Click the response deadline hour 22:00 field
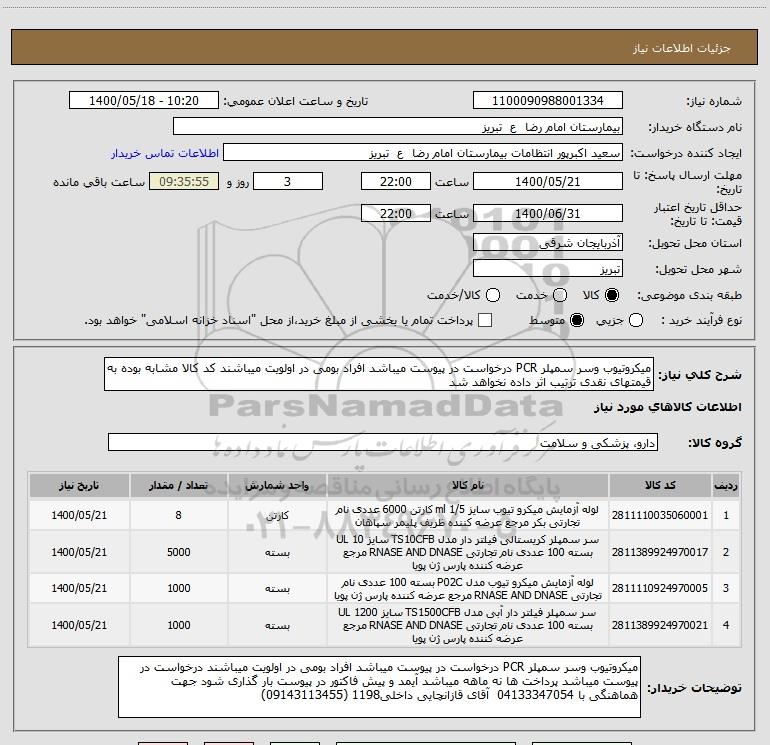The height and width of the screenshot is (745, 770). (396, 181)
